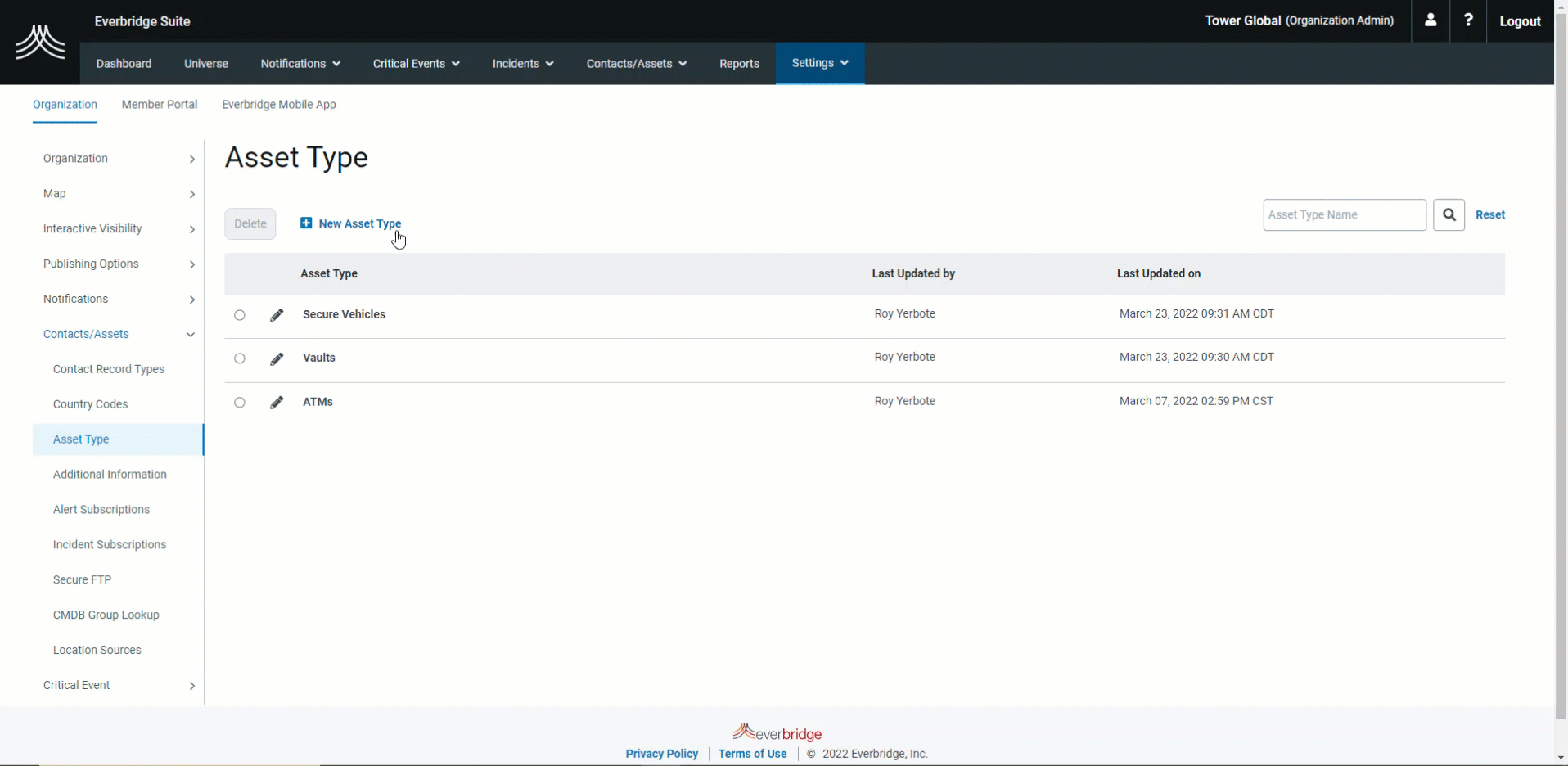Click March 23, 2022 09:31 AM CDT timestamp

click(1196, 313)
